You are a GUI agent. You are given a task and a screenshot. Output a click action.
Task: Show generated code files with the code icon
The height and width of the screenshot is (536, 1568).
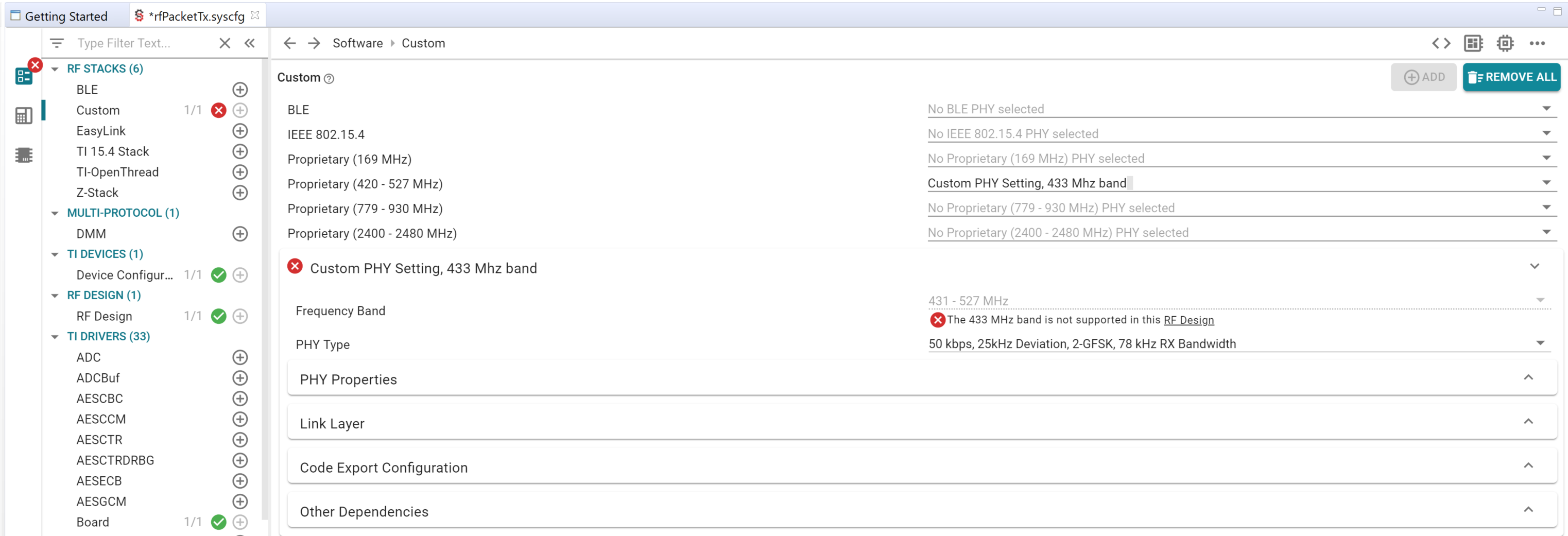[x=1441, y=43]
